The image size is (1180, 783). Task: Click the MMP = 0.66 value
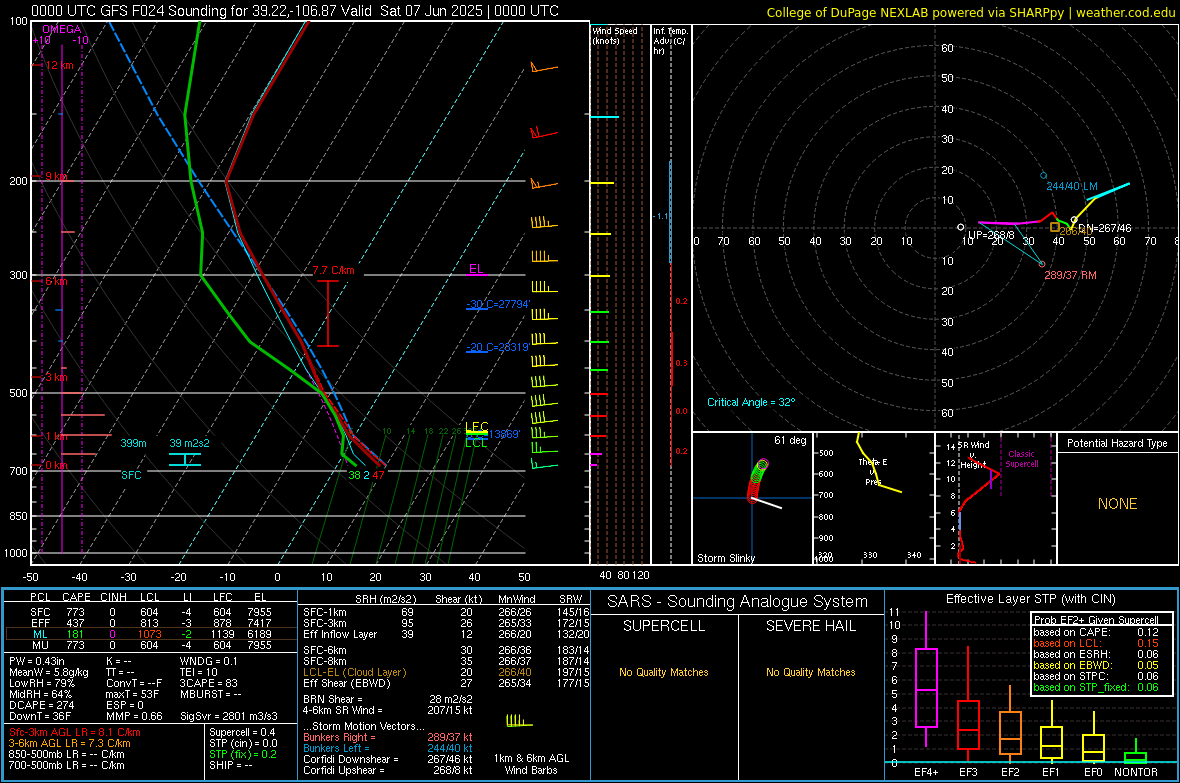tap(135, 716)
